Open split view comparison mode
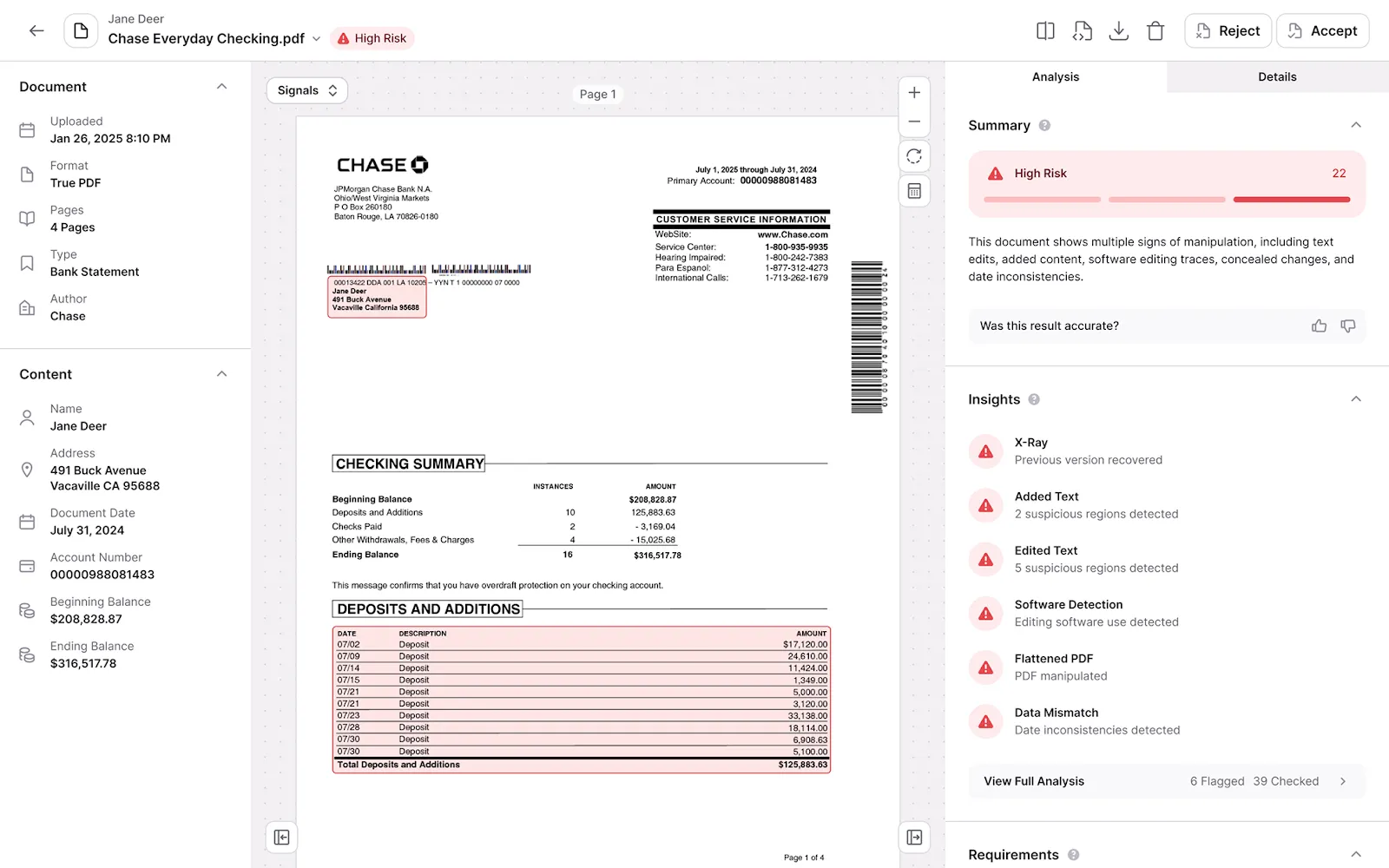The image size is (1389, 868). point(1044,30)
